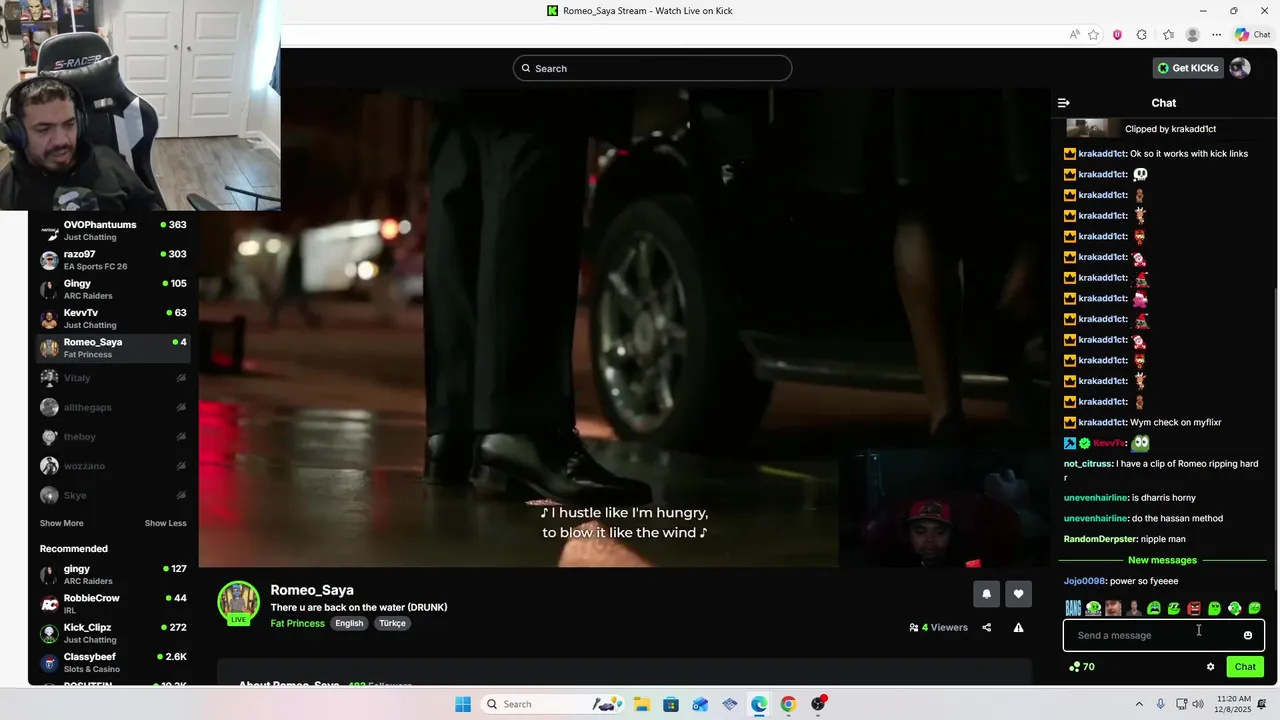The image size is (1280, 720).
Task: Open Edge Settings and more menu
Action: pyautogui.click(x=1216, y=34)
